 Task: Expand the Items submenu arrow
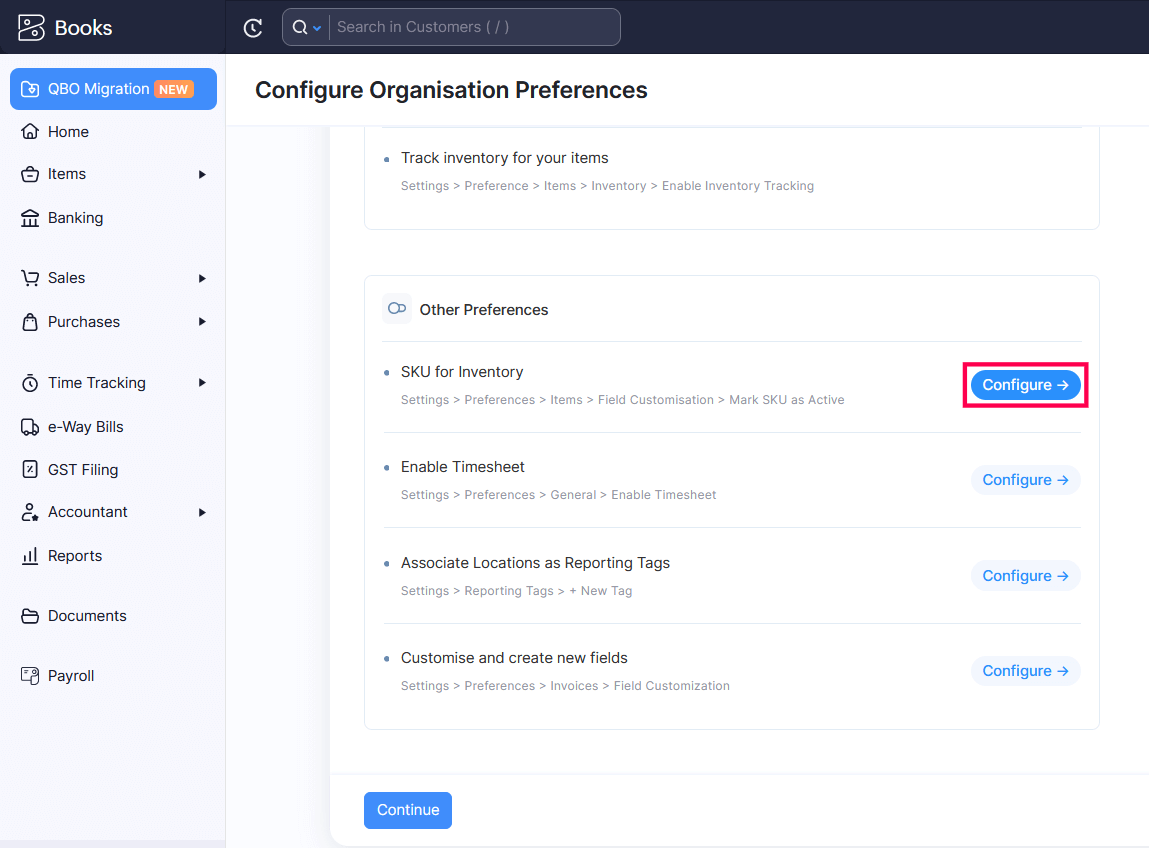(202, 174)
